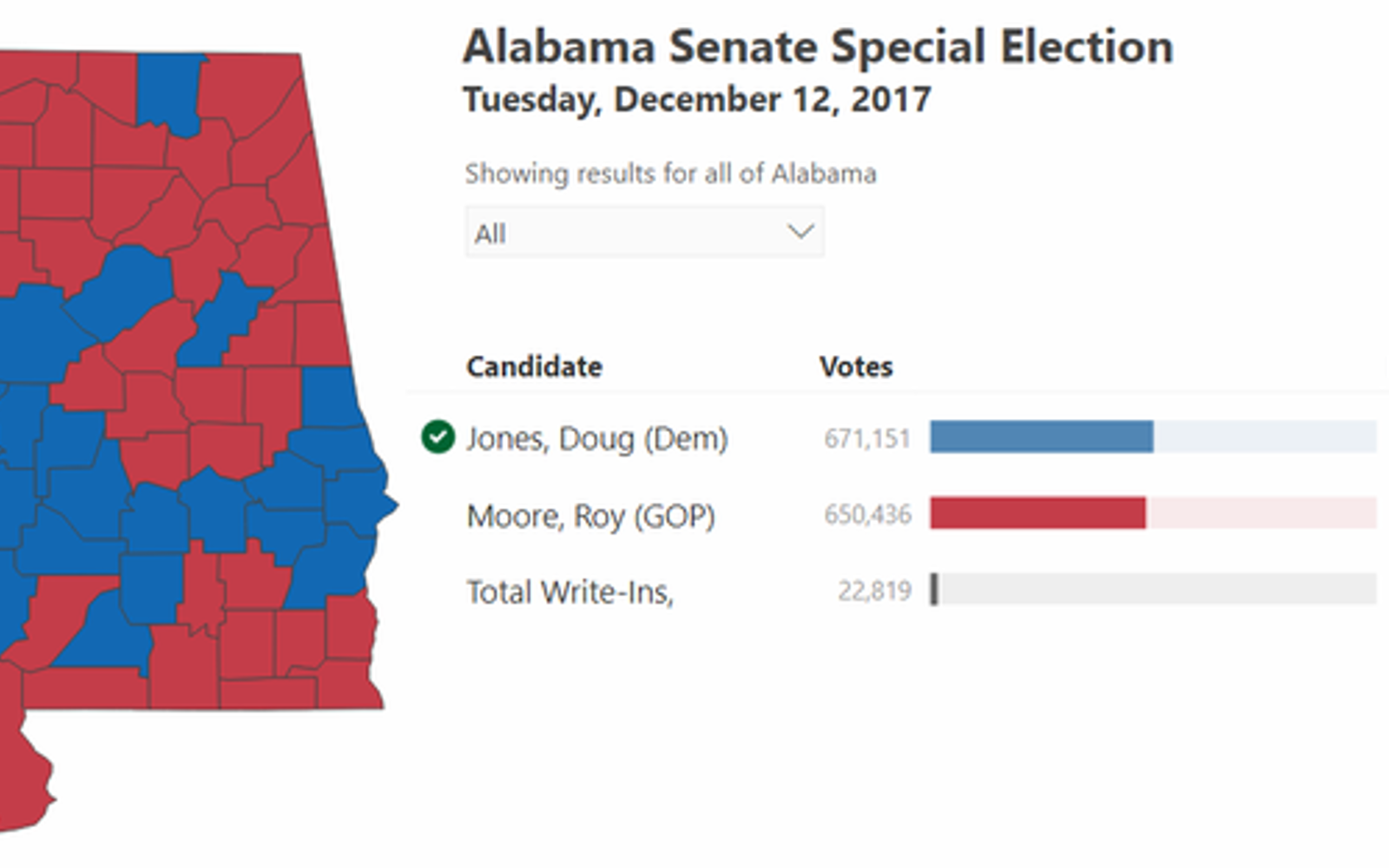Click the Total Write-Ins label

575,591
